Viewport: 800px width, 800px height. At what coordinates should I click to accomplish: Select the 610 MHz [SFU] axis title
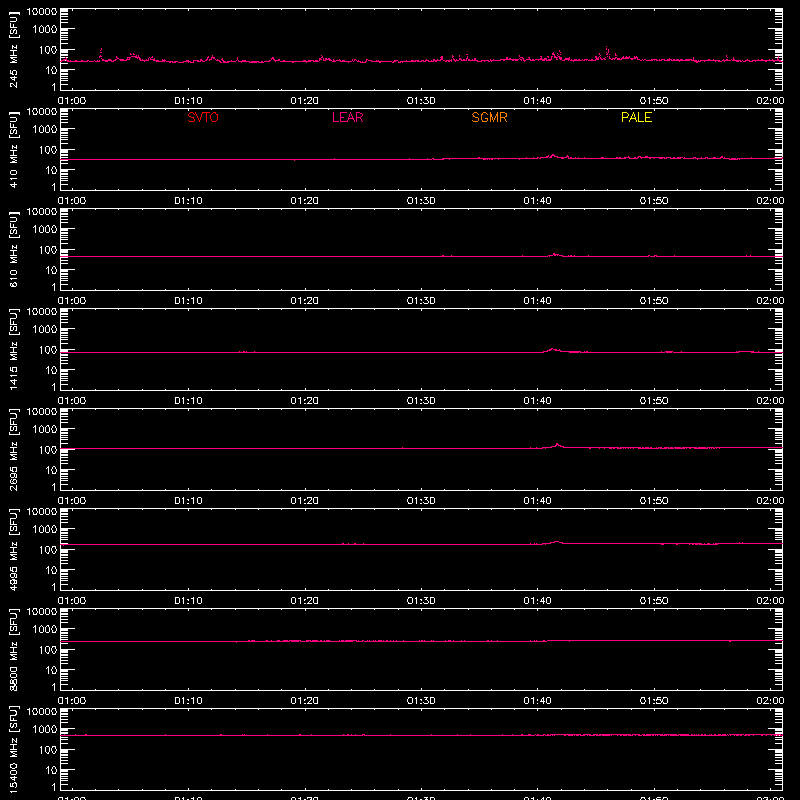(x=14, y=249)
